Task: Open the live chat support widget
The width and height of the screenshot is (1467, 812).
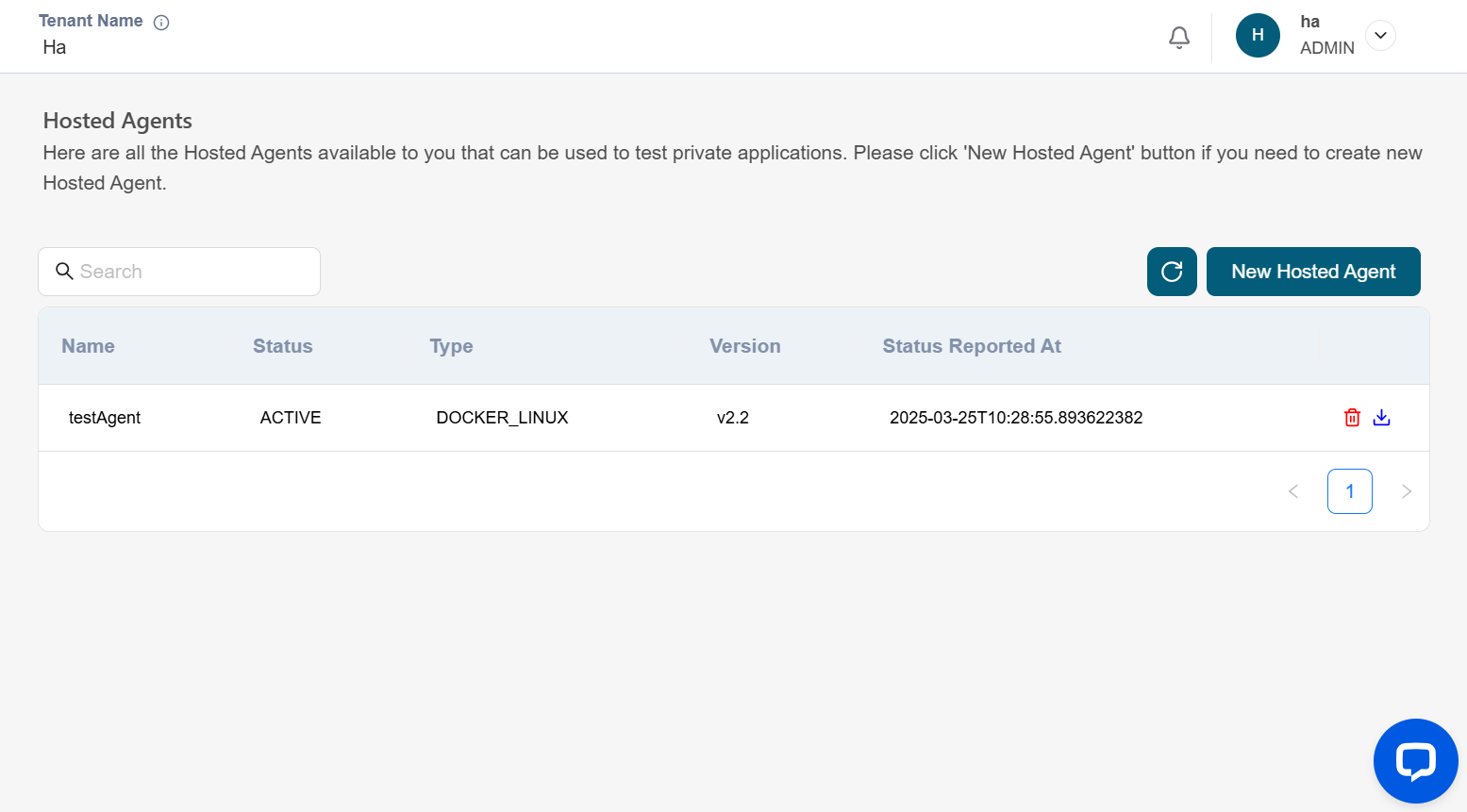Action: 1414,760
